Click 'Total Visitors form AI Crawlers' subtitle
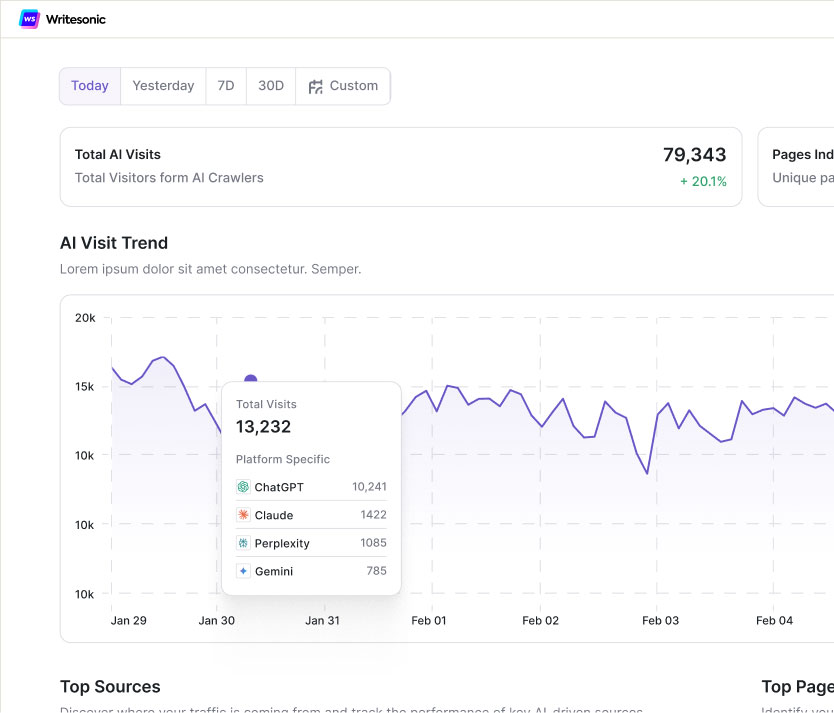 169,178
